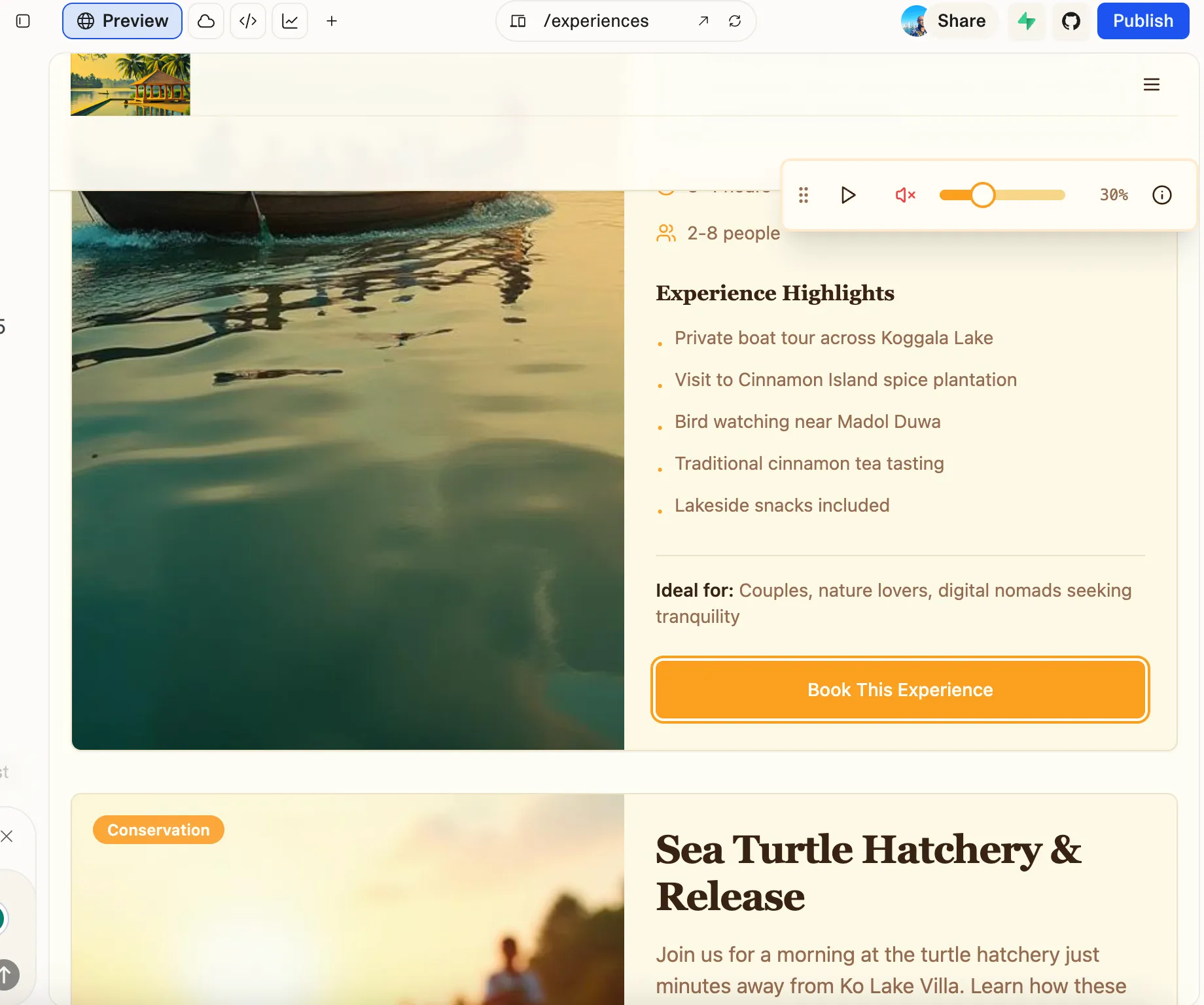Unmute the audio player
The width and height of the screenshot is (1204, 1005).
pyautogui.click(x=905, y=195)
